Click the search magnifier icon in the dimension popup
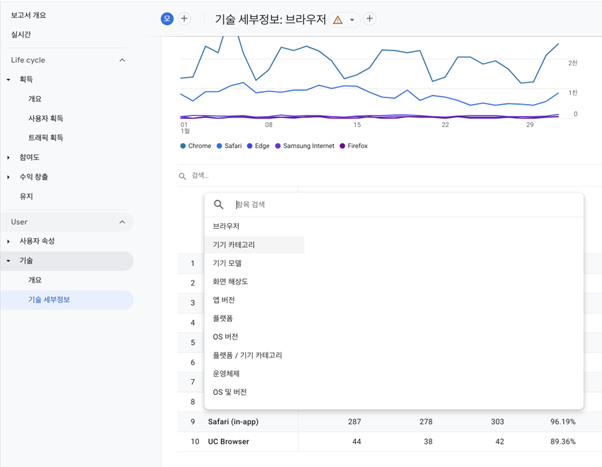This screenshot has width=602, height=467. pos(219,205)
